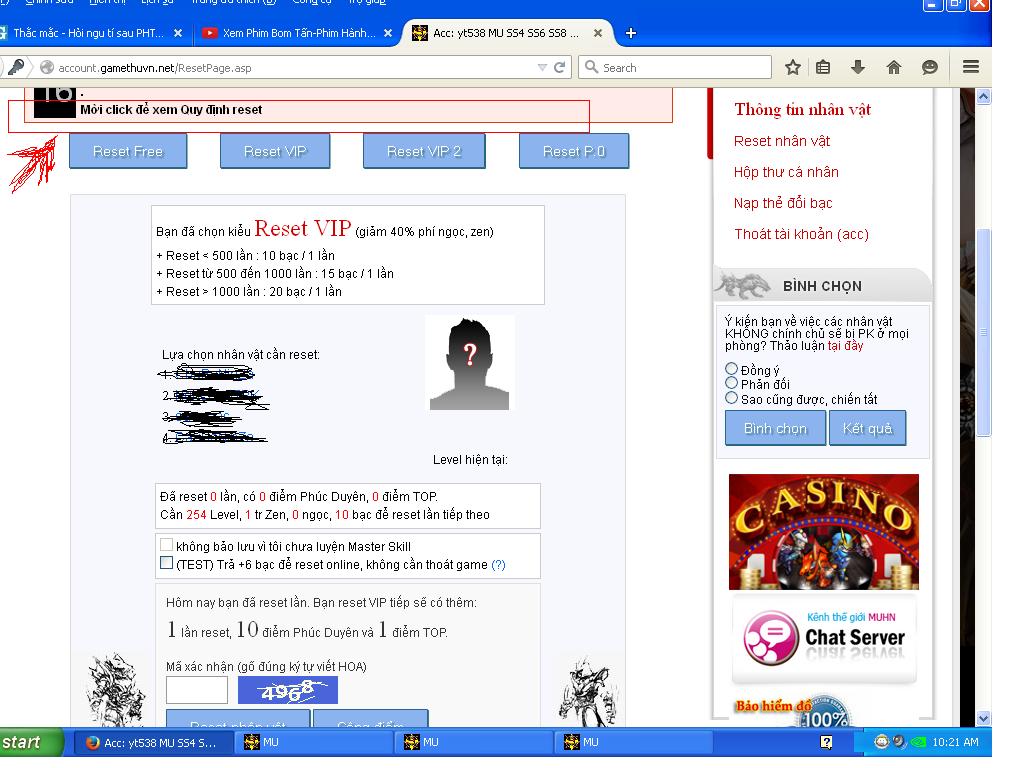Click the chat smiley toolbar icon
The height and width of the screenshot is (768, 1024).
tap(929, 67)
